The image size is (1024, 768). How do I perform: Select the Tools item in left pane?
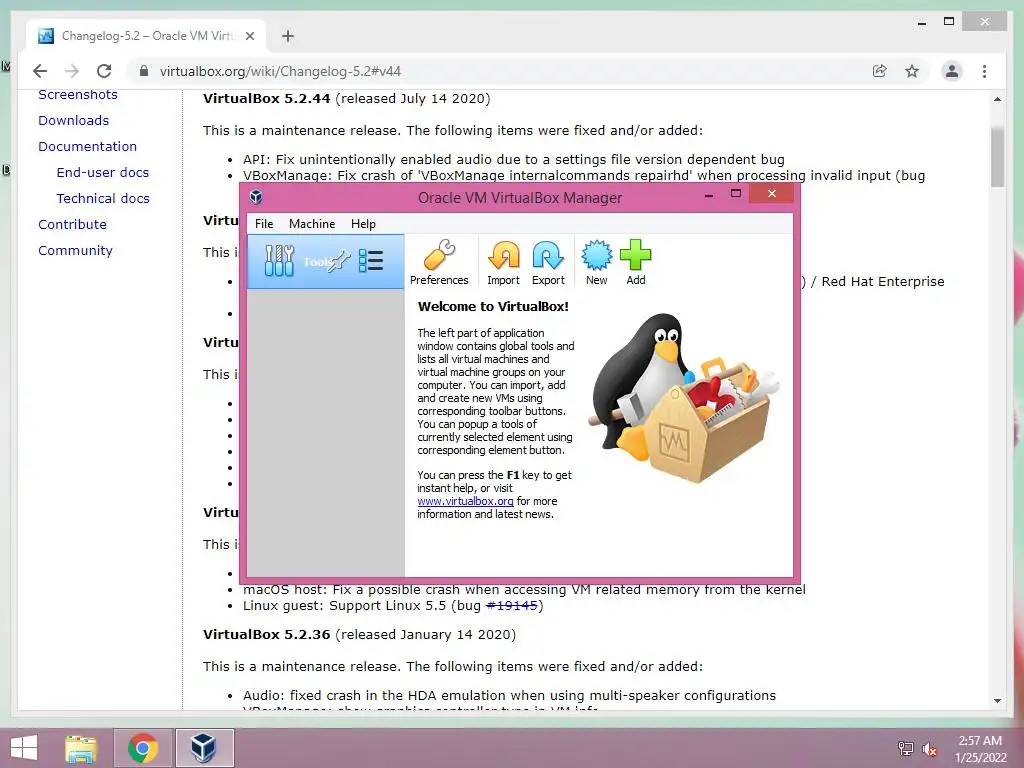325,262
